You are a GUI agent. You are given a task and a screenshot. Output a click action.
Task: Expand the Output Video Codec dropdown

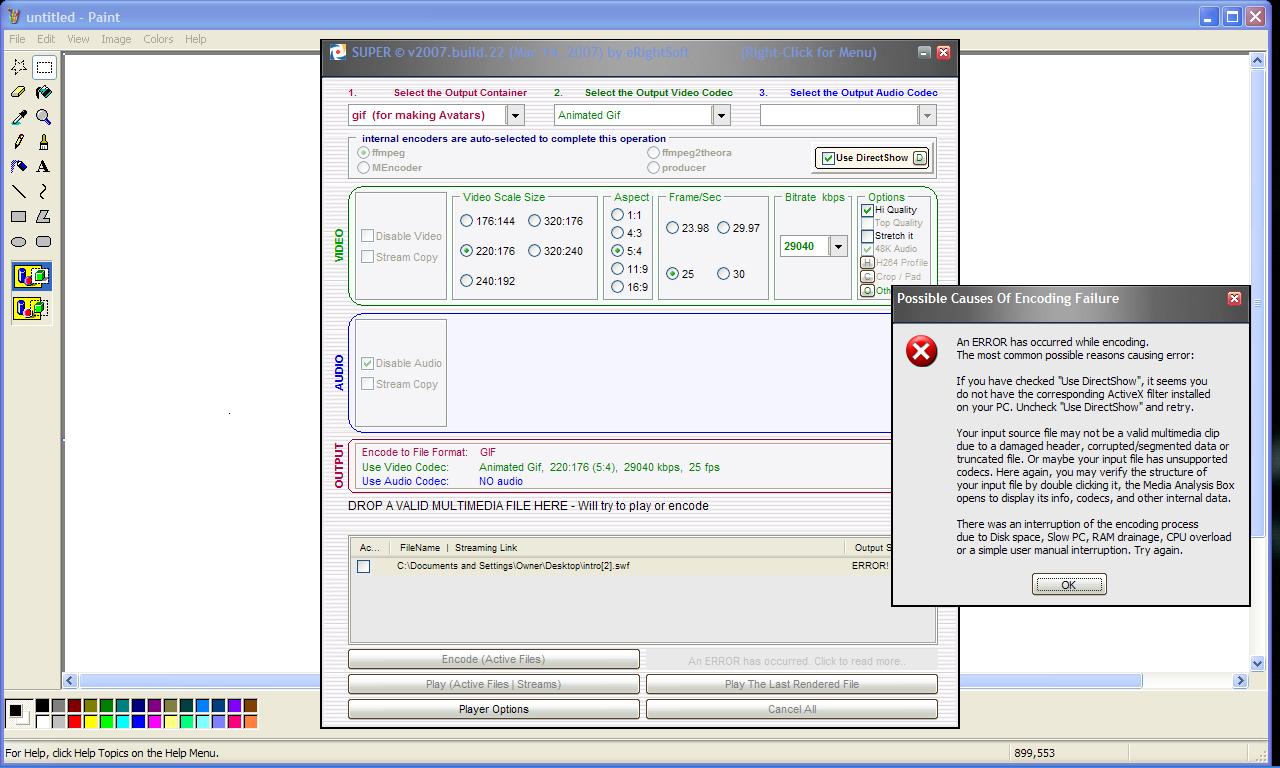click(x=720, y=115)
